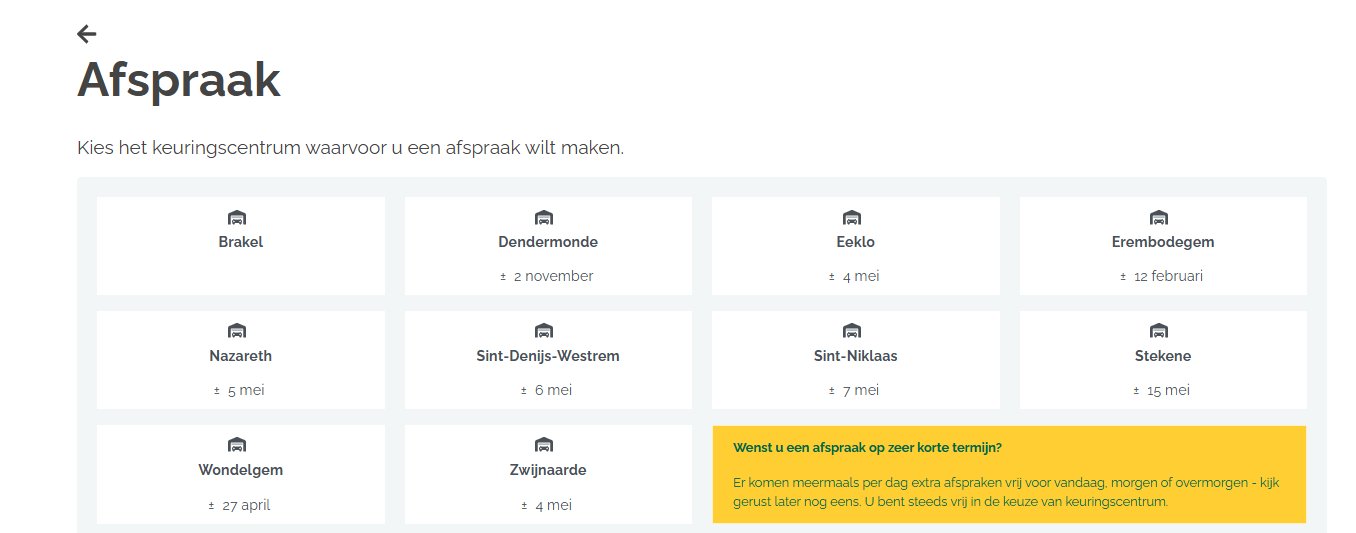Click the yellow short-term appointment notice
This screenshot has width=1356, height=533.
coord(1009,475)
